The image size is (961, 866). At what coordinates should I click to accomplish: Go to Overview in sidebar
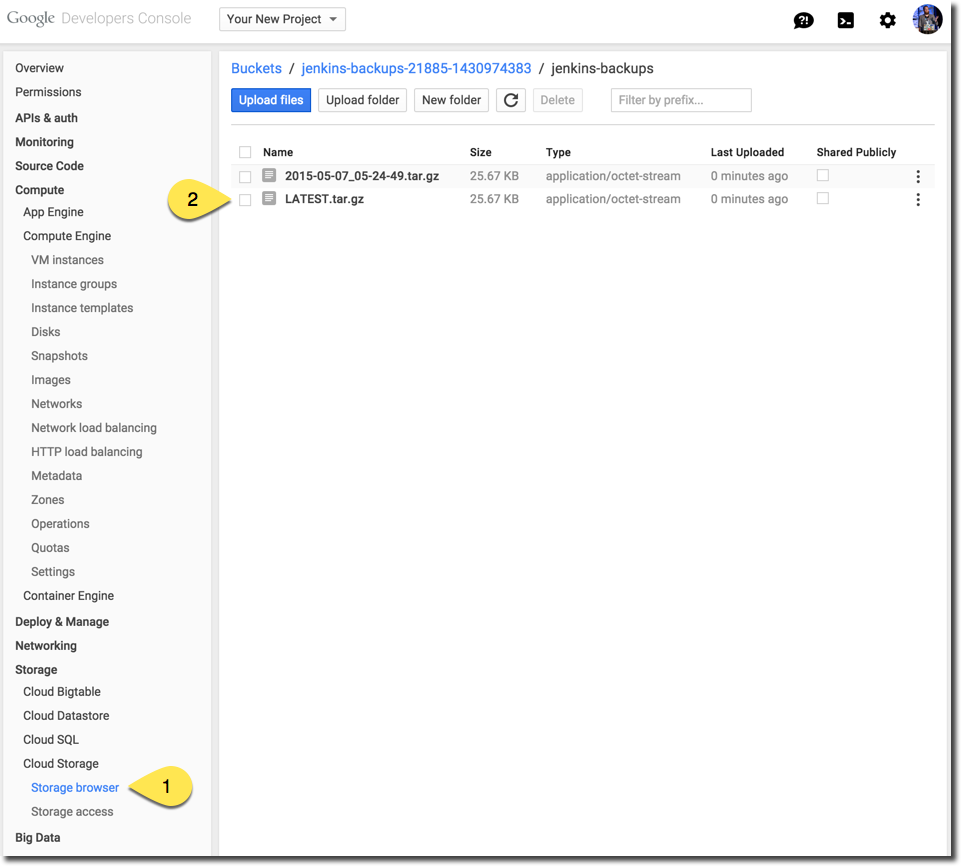click(x=39, y=68)
